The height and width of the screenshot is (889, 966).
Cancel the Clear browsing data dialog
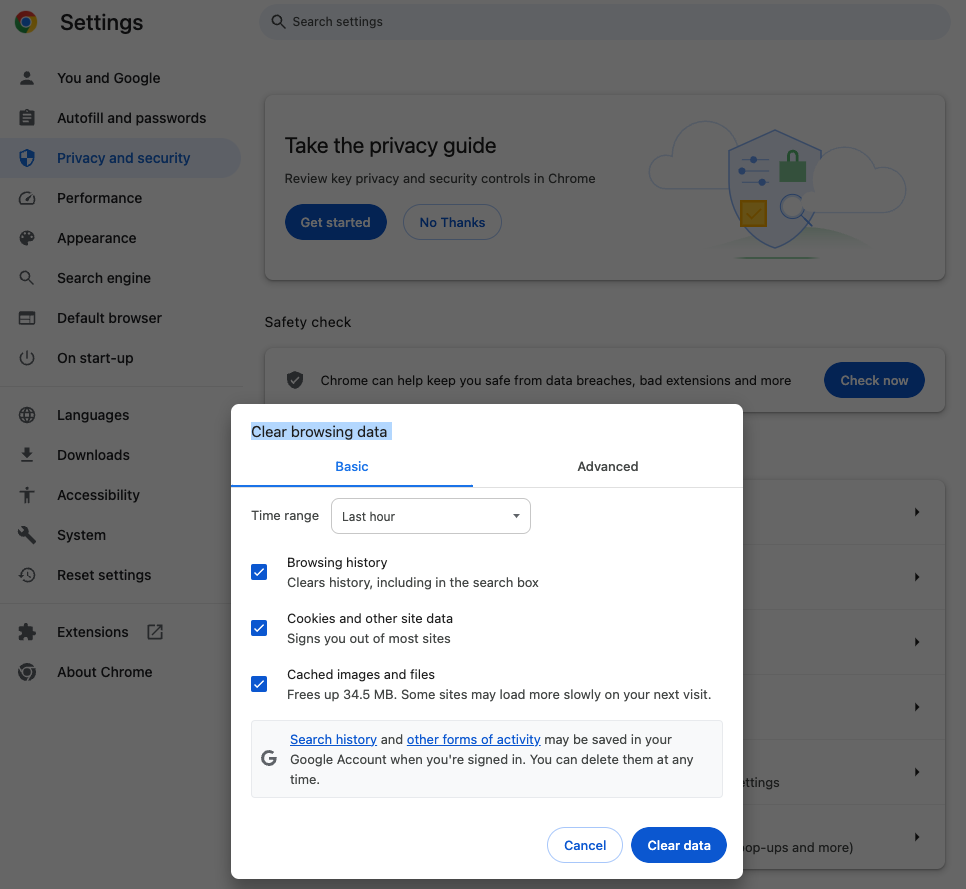pos(585,845)
